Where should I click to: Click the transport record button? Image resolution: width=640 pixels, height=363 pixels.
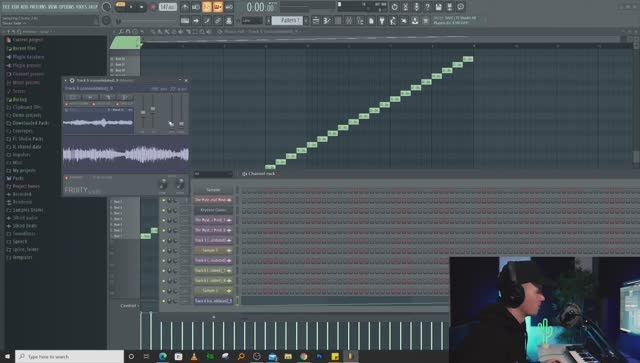[153, 7]
